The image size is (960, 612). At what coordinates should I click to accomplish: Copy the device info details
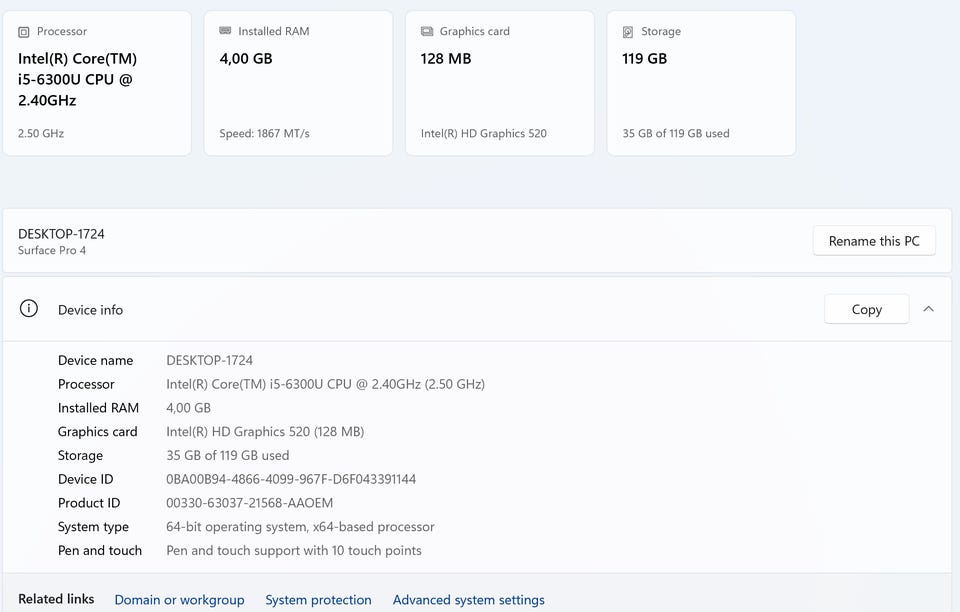point(866,309)
